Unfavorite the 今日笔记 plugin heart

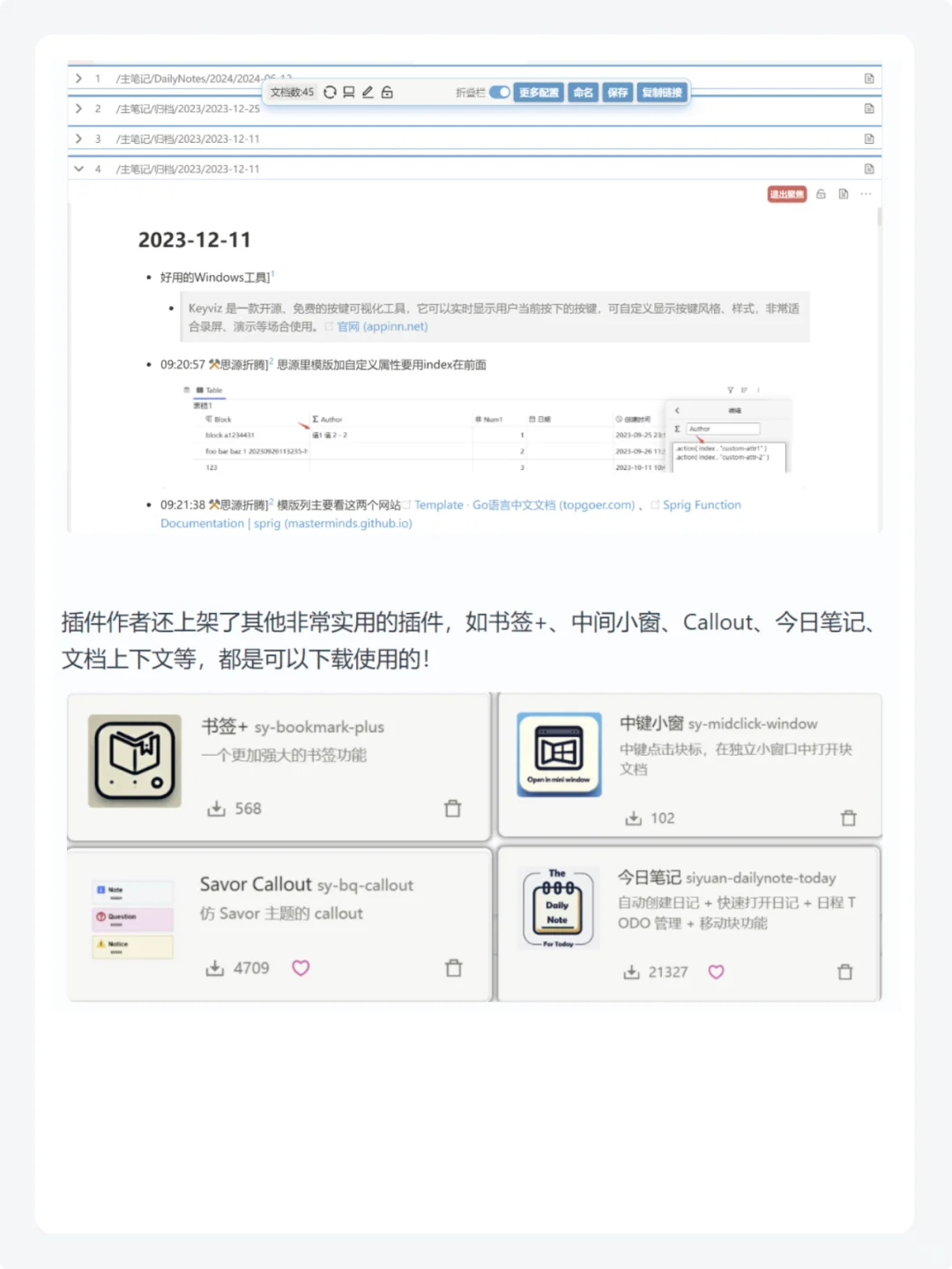click(x=716, y=972)
